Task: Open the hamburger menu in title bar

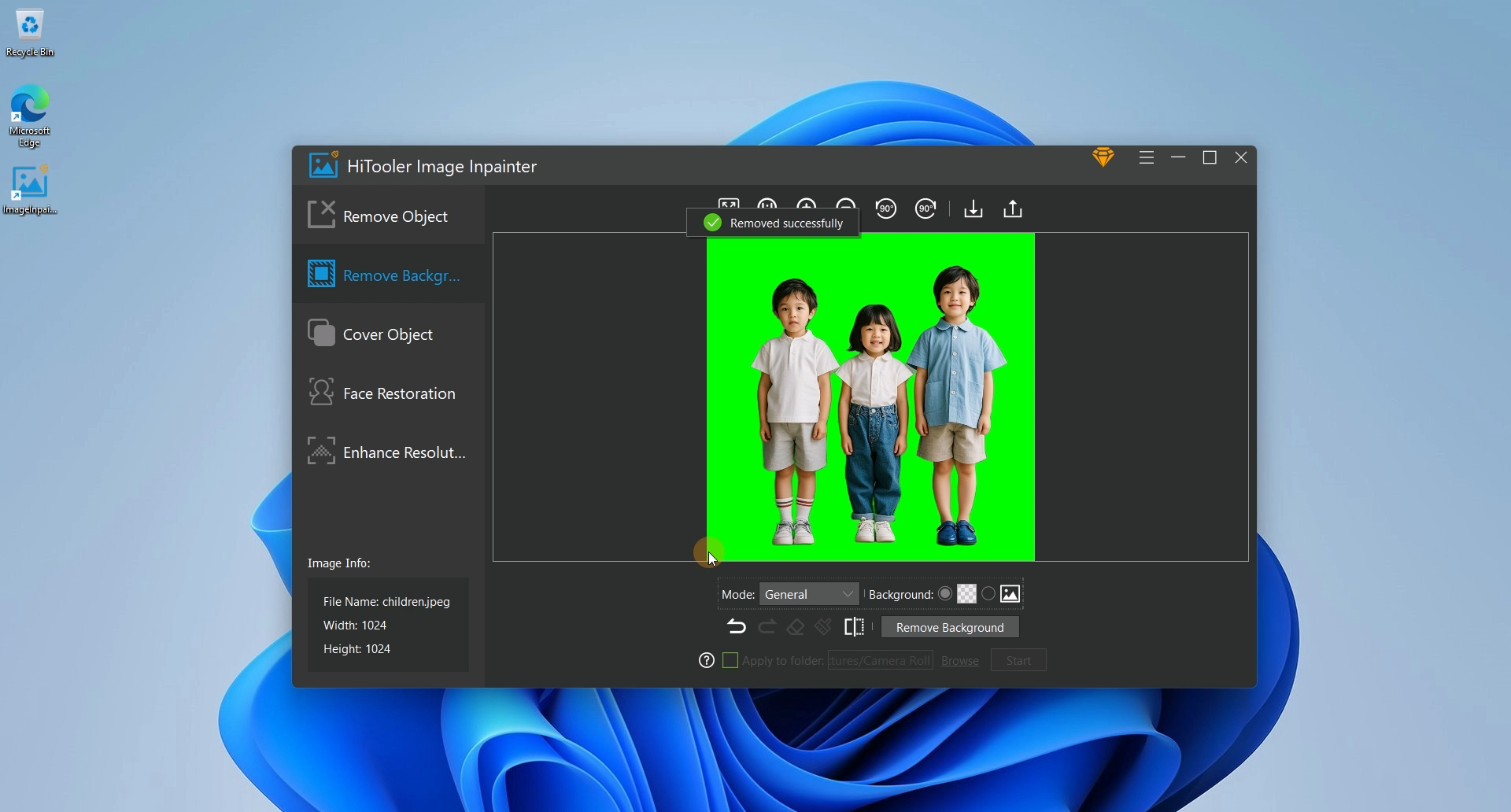Action: [x=1147, y=158]
